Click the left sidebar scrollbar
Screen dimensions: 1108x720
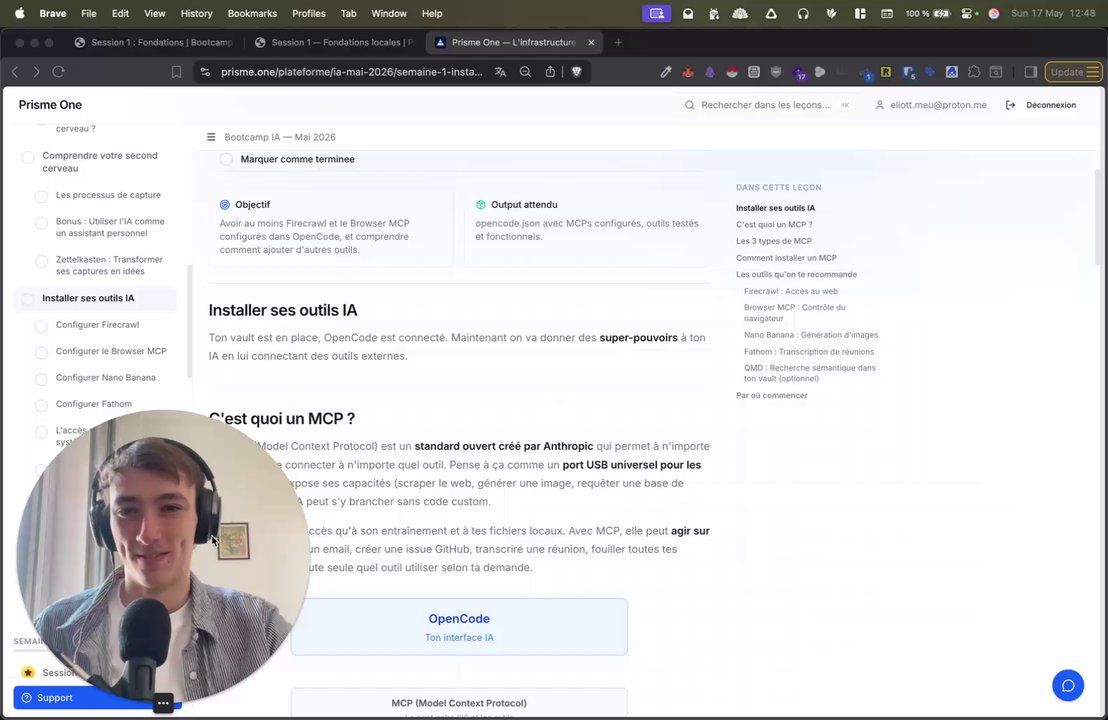[189, 321]
